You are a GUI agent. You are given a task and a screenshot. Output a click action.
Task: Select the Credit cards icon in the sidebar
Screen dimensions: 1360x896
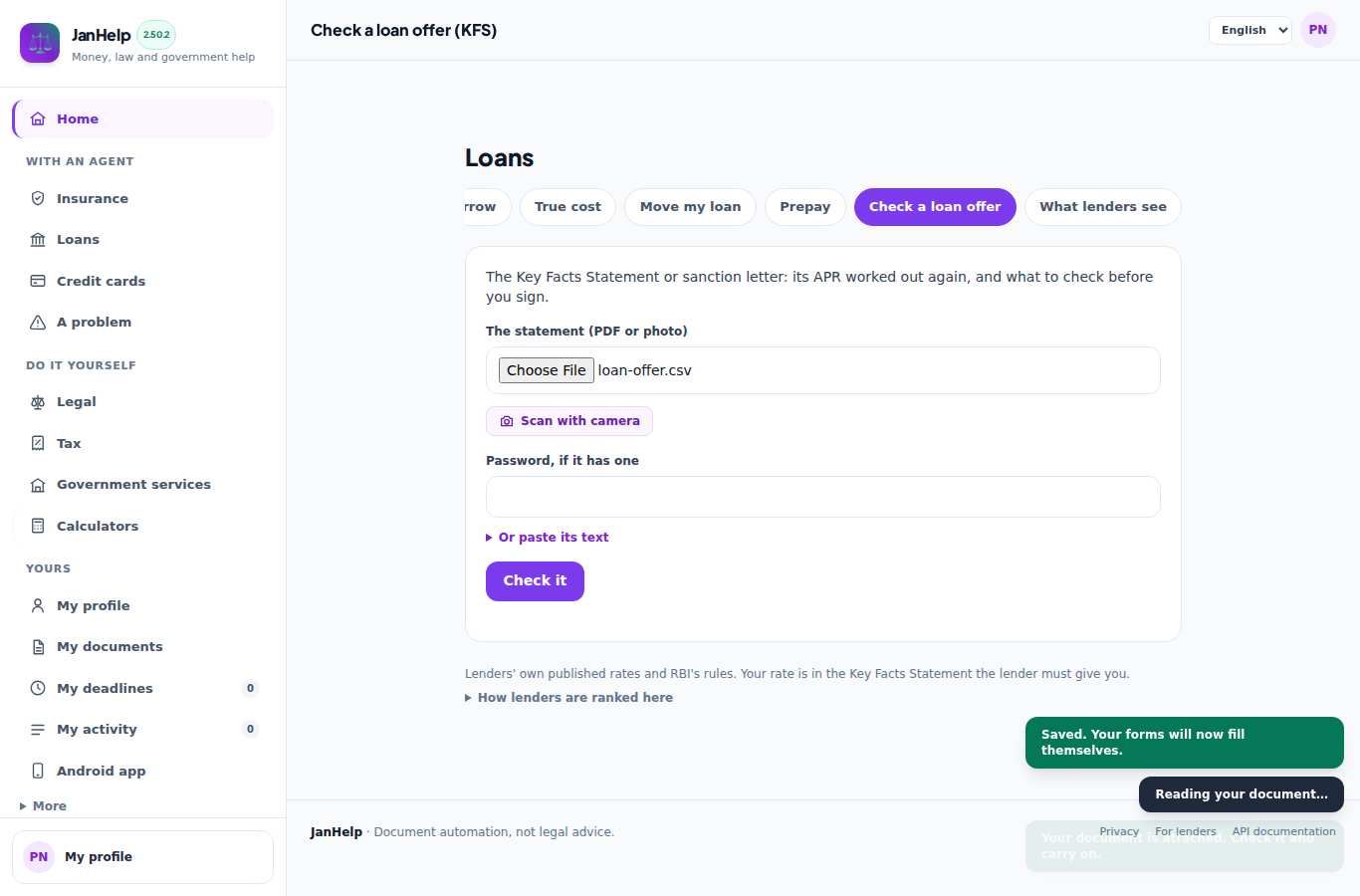[x=38, y=281]
